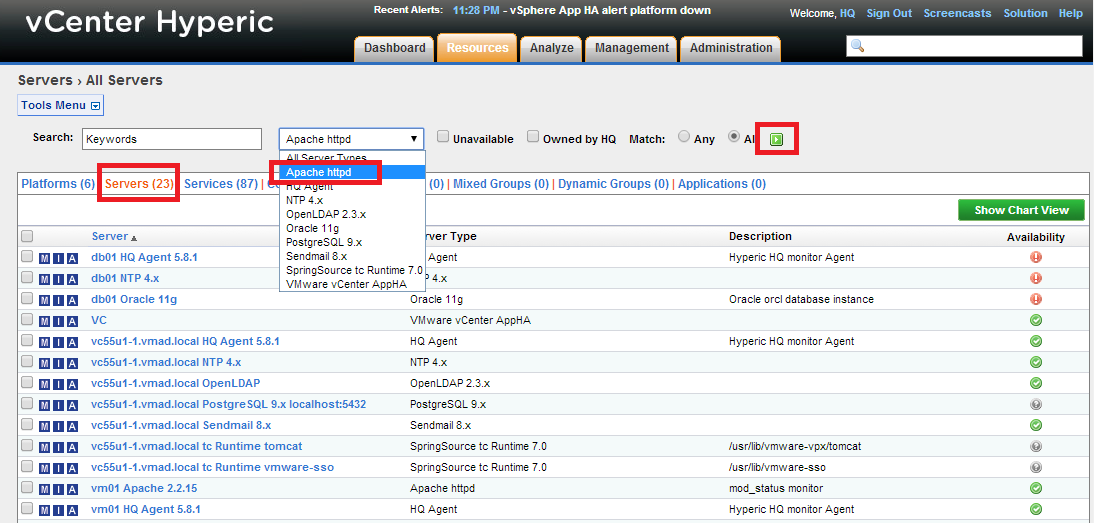Click the A icon for db01 Oracle 11g
Image resolution: width=1094 pixels, height=523 pixels.
click(73, 300)
